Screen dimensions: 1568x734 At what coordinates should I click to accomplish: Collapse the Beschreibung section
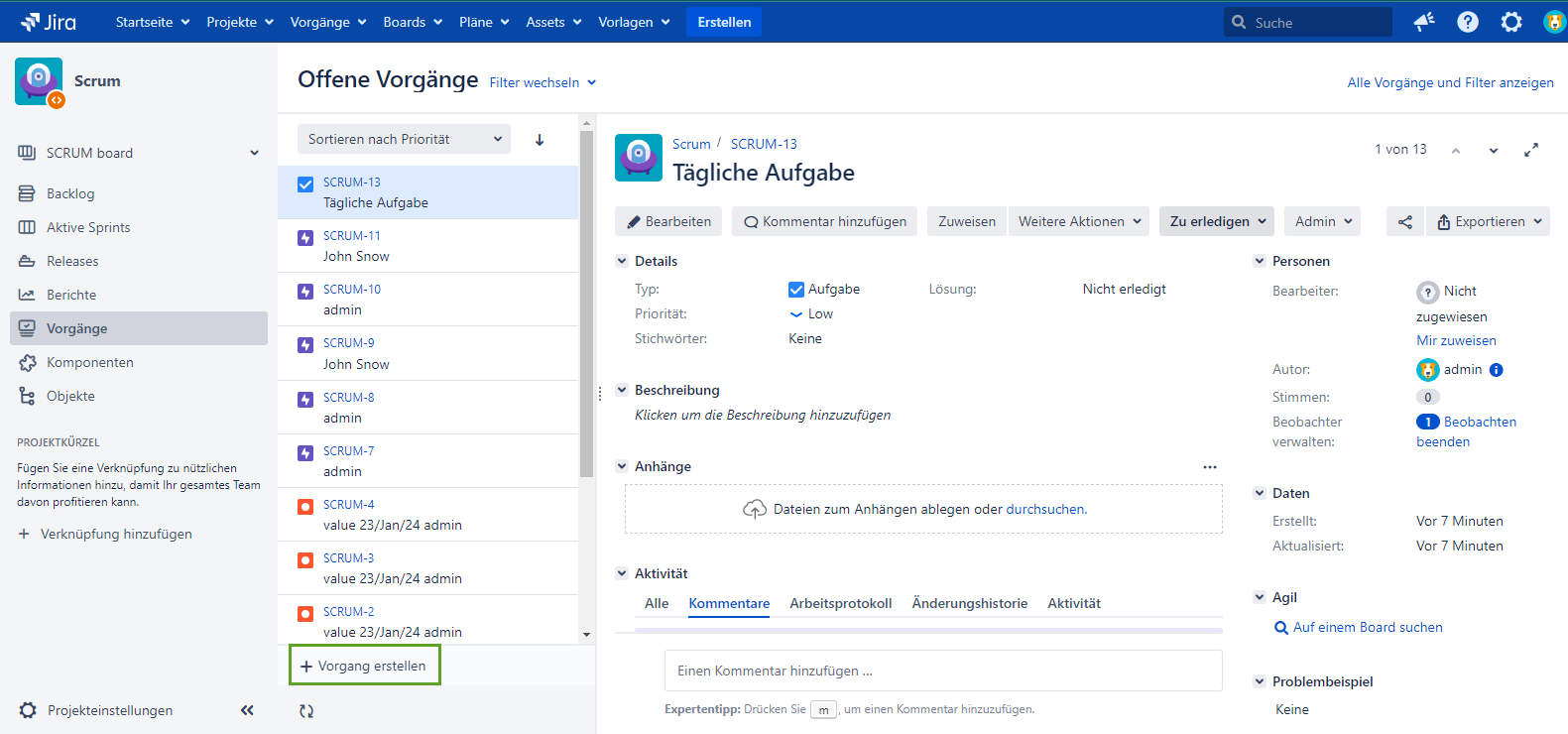click(622, 390)
